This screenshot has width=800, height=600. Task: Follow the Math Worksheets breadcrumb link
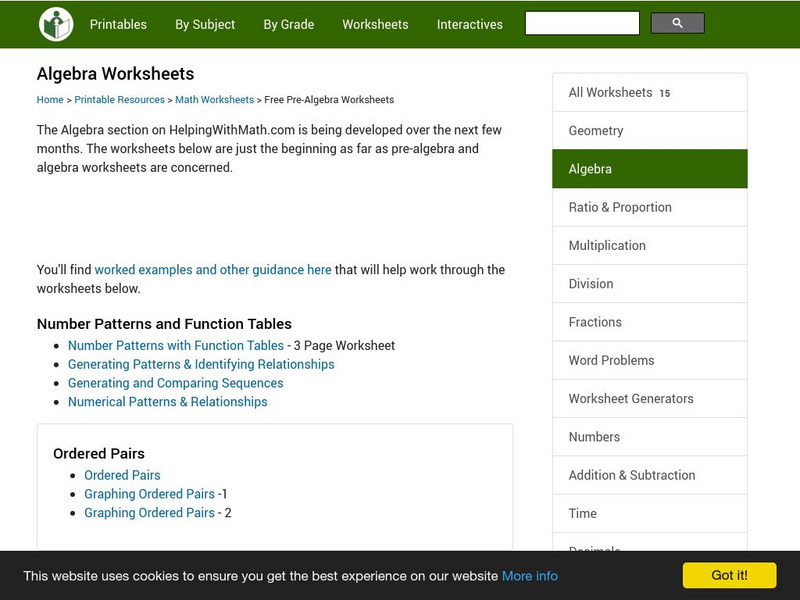pyautogui.click(x=214, y=100)
